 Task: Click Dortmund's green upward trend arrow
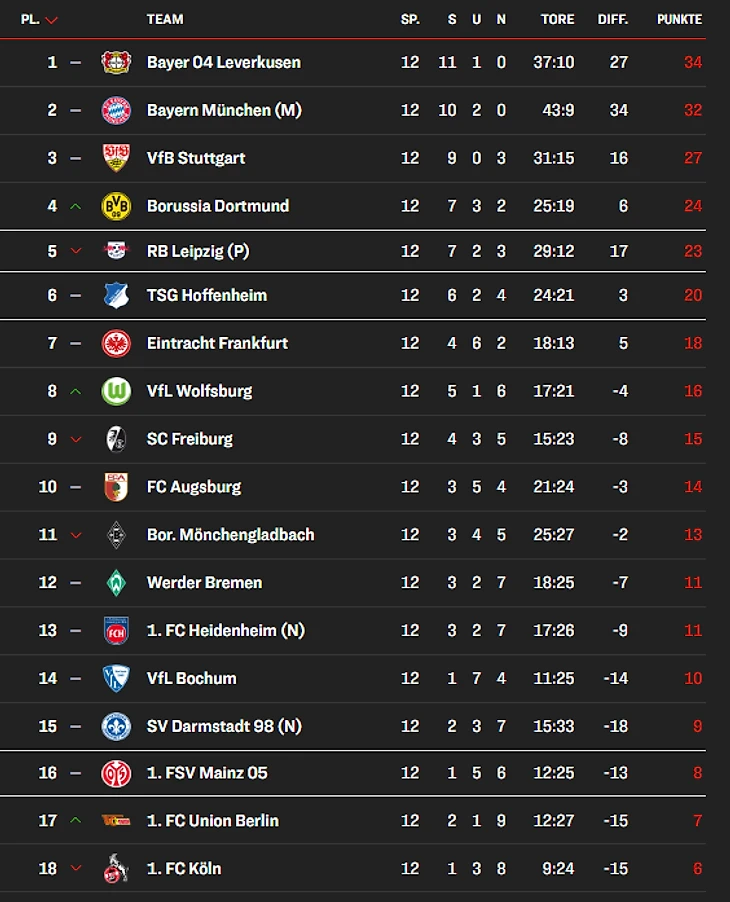[x=75, y=206]
